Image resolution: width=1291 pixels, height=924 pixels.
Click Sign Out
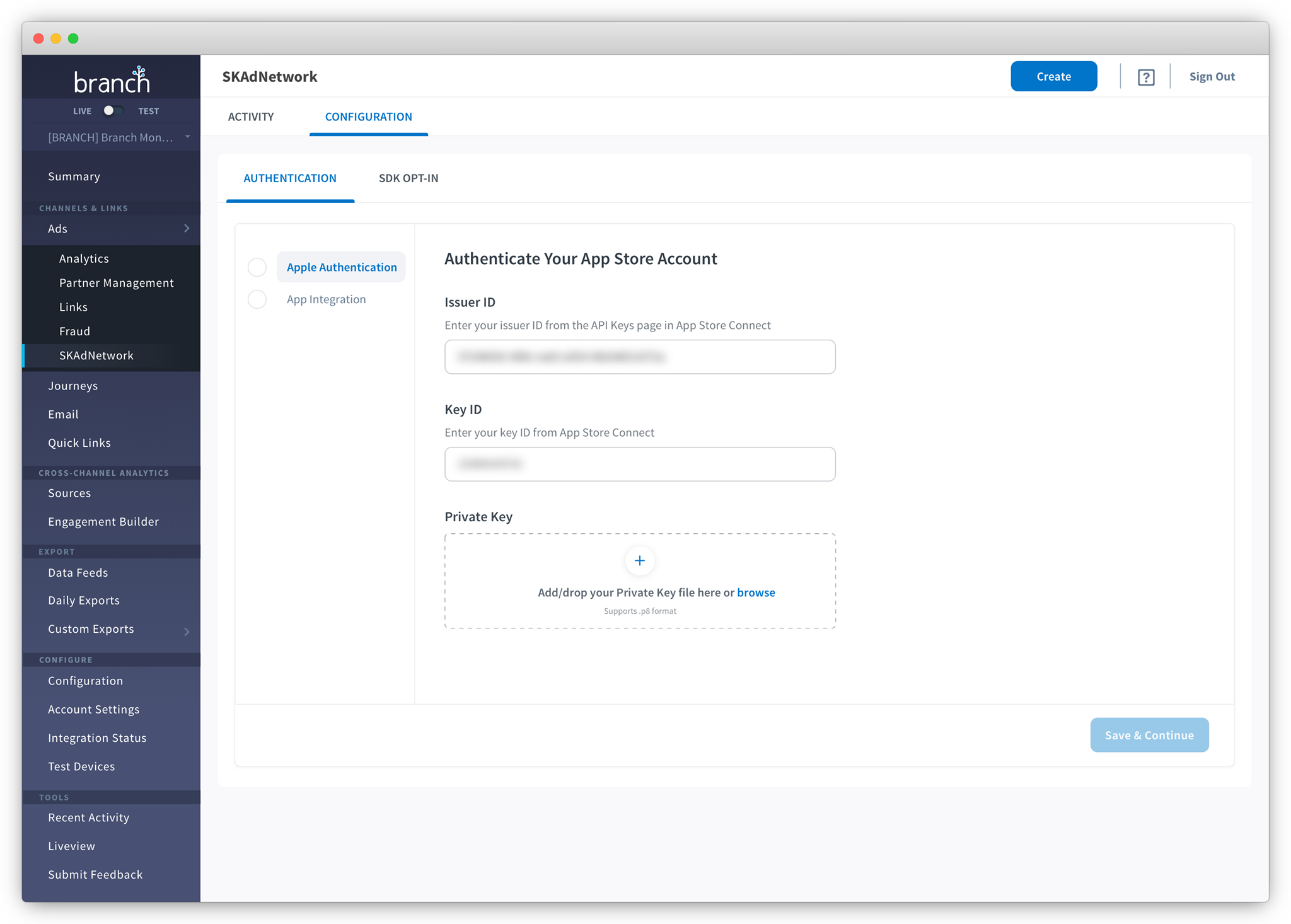1212,76
